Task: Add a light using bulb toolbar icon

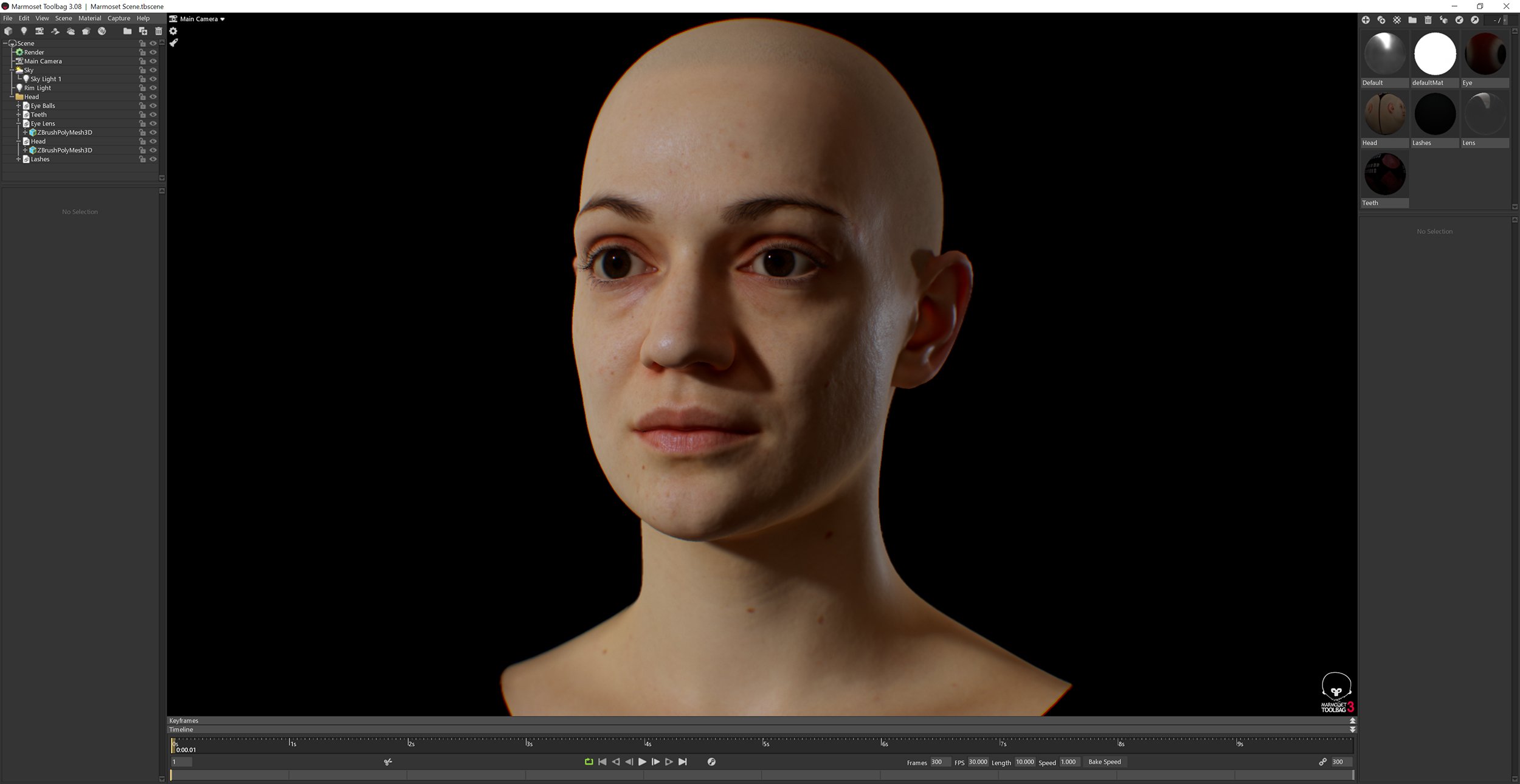Action: coord(24,31)
